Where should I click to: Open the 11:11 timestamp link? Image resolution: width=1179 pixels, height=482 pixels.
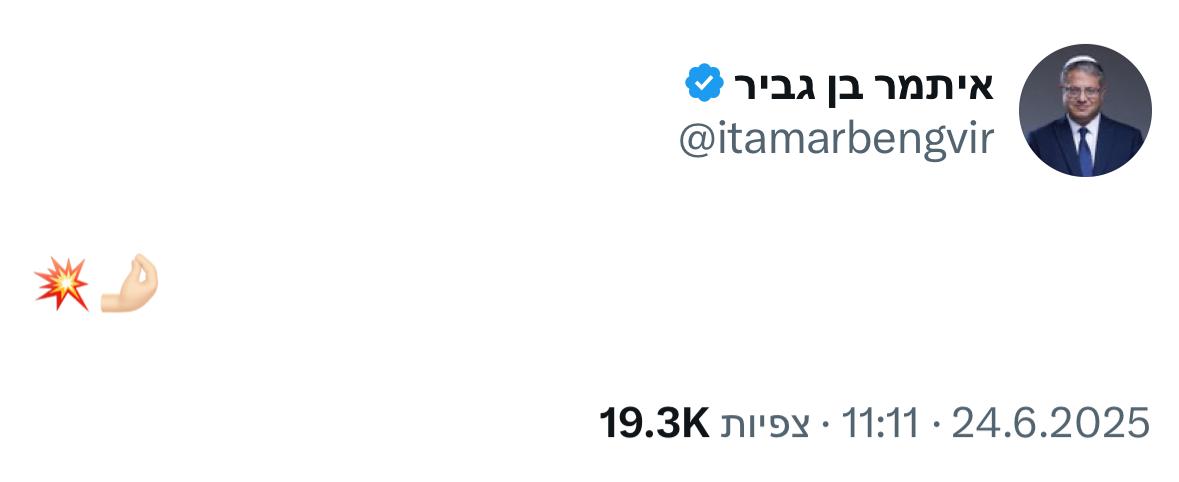pos(882,424)
